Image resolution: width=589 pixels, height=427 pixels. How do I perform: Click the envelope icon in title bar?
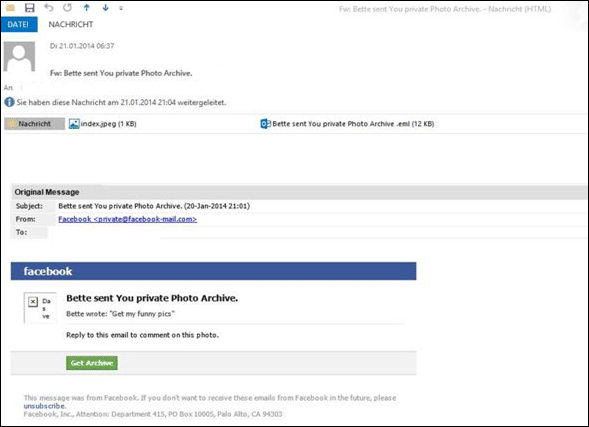[x=10, y=8]
